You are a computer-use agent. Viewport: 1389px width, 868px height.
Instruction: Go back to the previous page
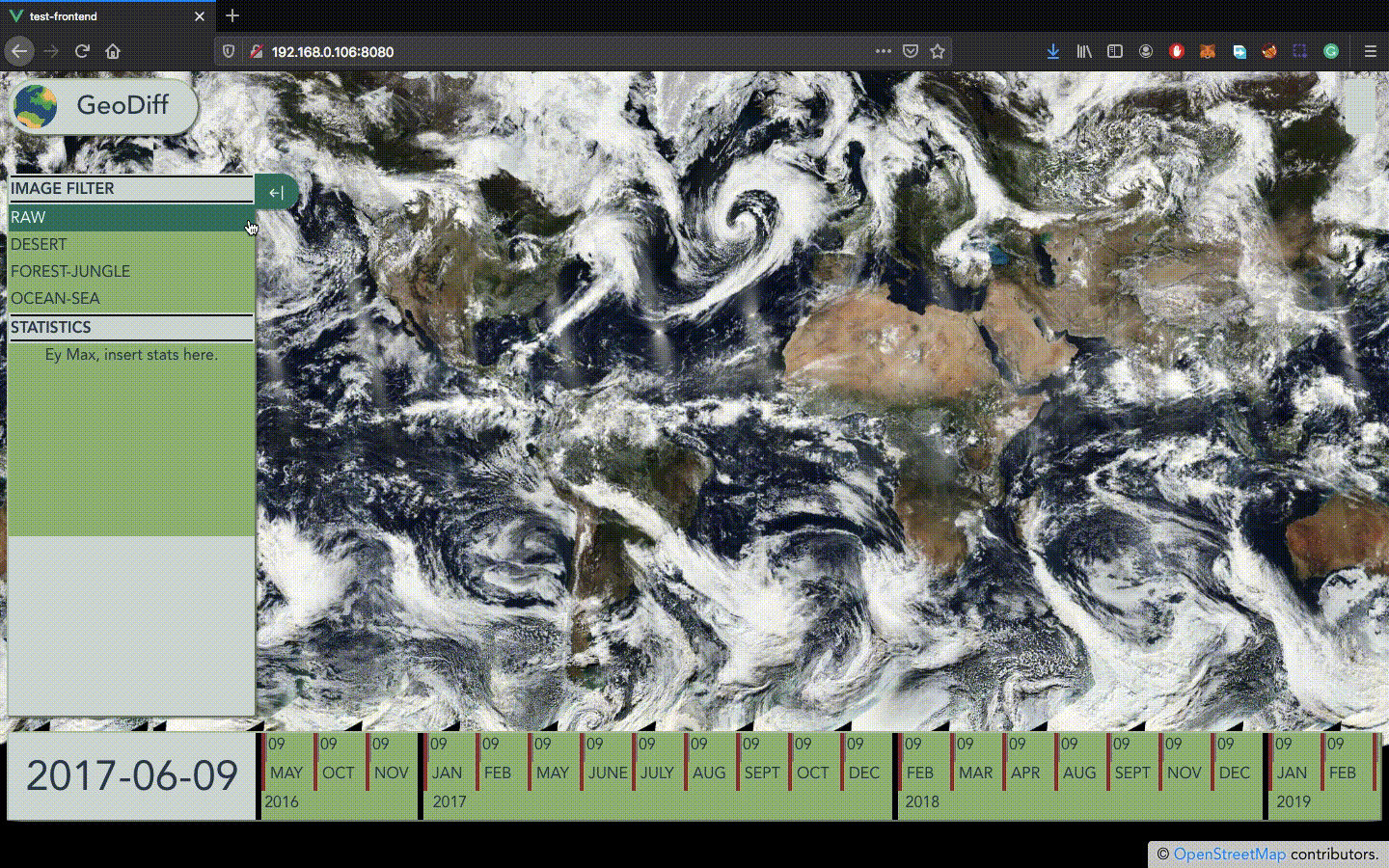pyautogui.click(x=19, y=51)
